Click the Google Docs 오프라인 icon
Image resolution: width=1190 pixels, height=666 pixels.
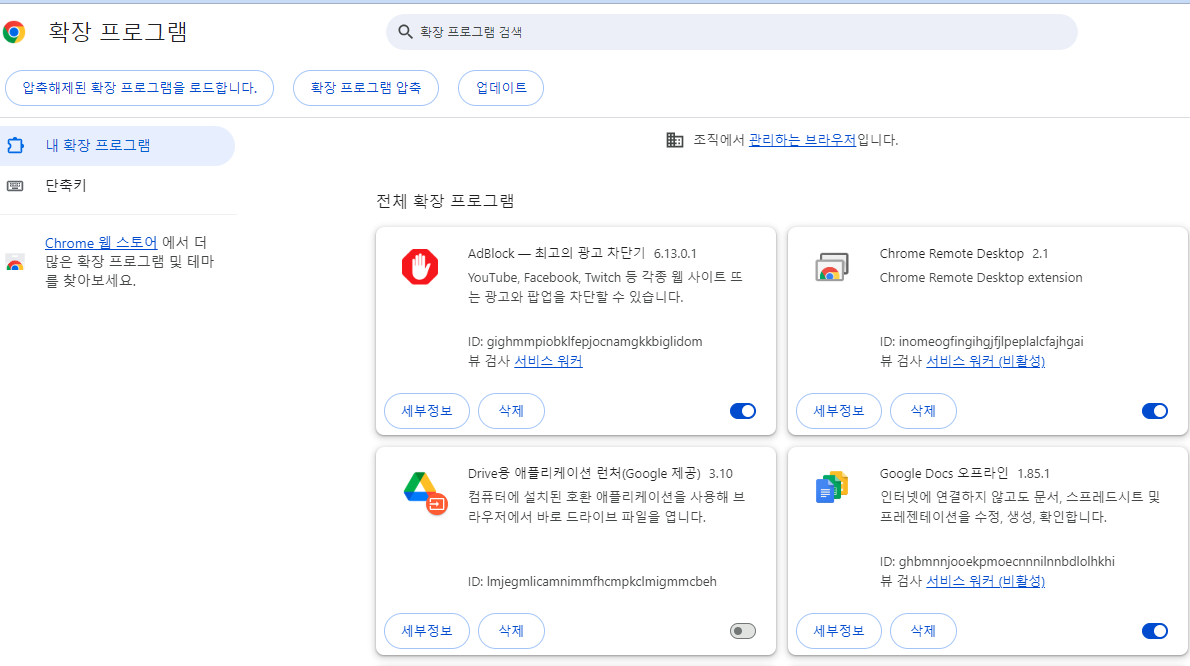(832, 487)
